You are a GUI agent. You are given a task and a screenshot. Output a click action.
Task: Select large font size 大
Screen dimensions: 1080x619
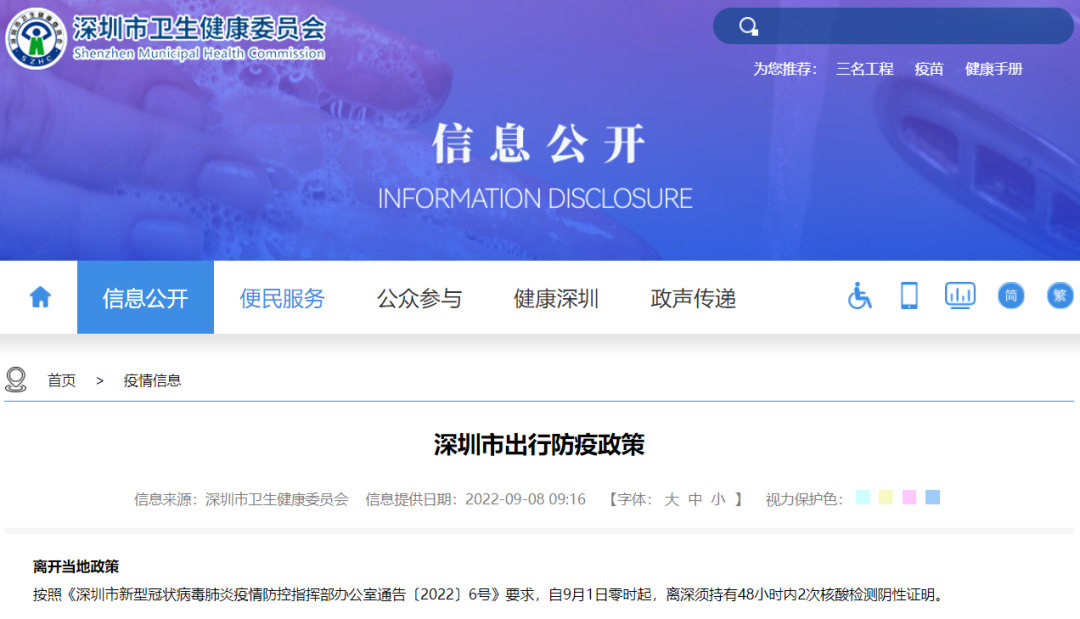click(x=672, y=499)
